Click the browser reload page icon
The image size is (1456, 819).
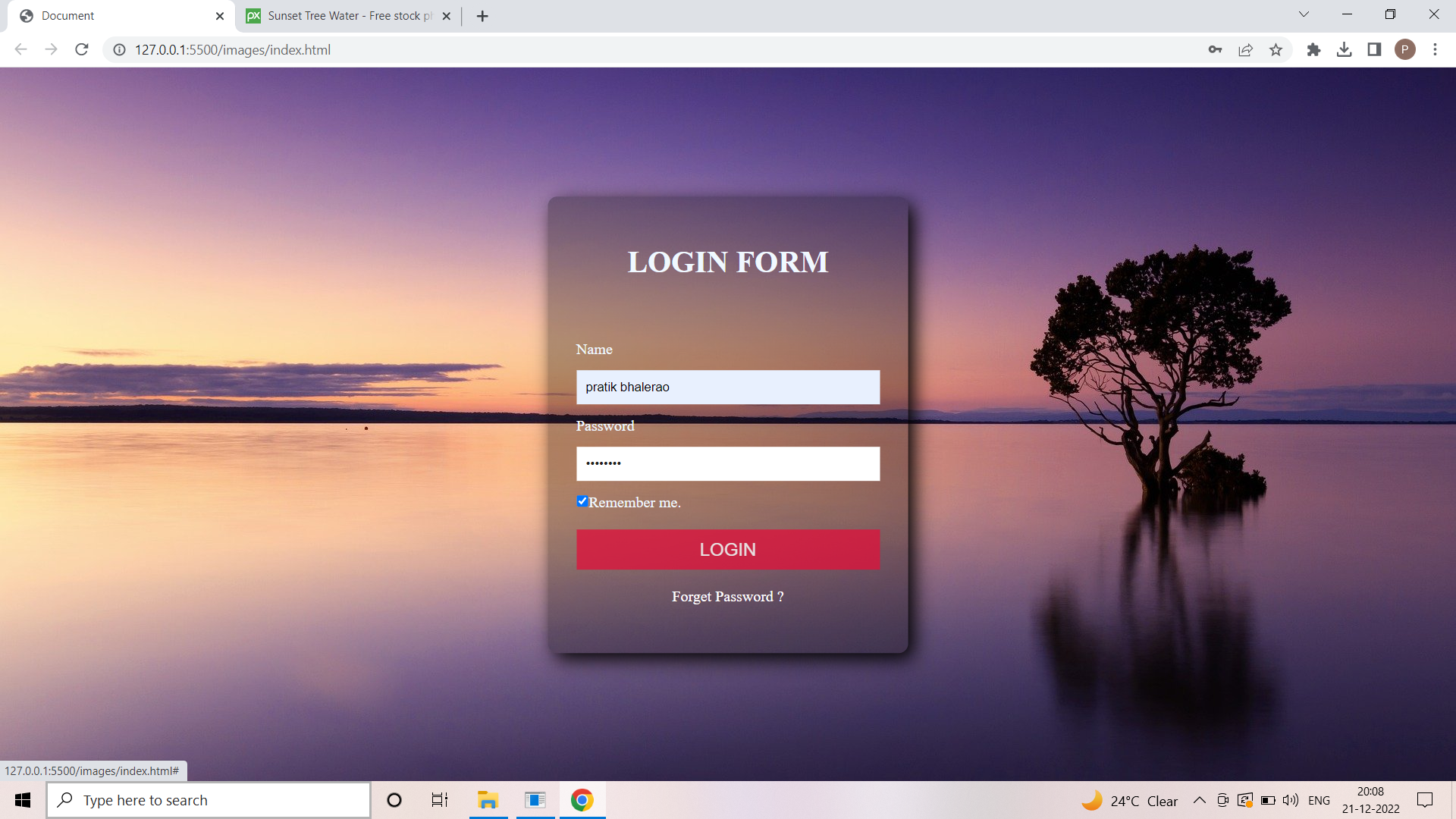tap(82, 50)
